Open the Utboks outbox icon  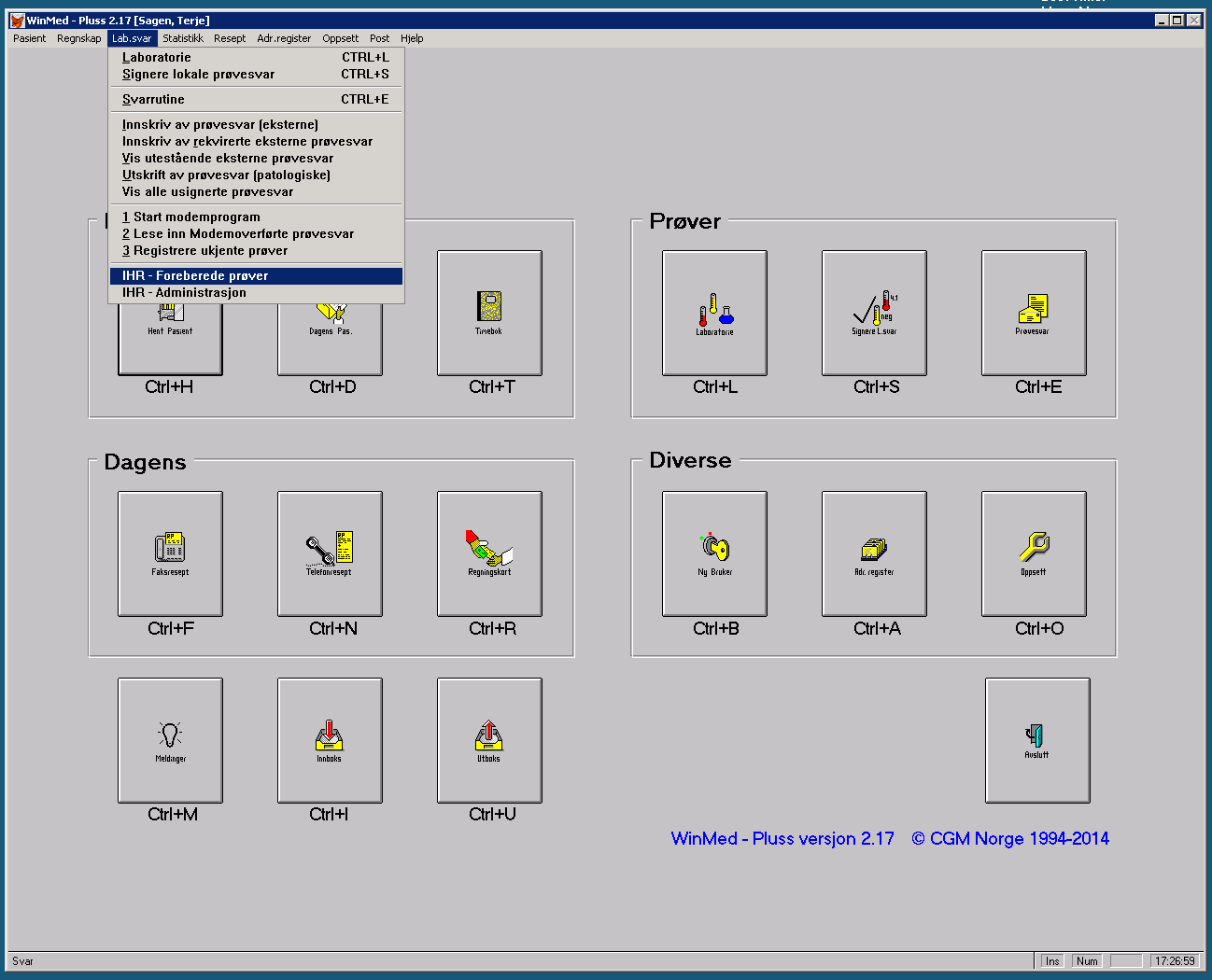pos(489,740)
